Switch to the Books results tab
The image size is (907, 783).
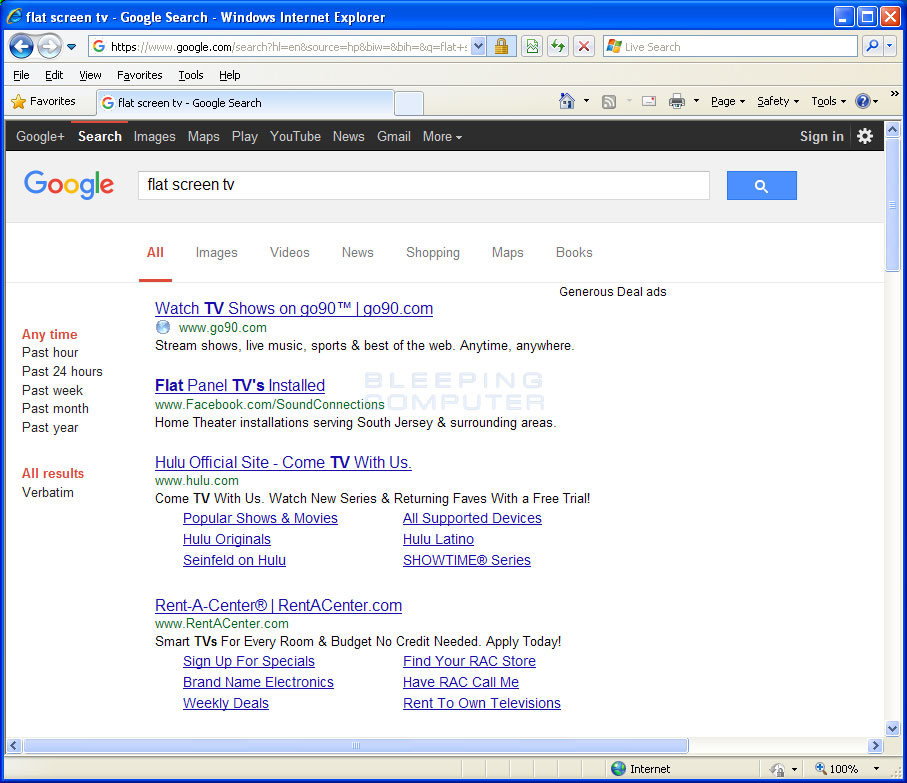(x=574, y=253)
